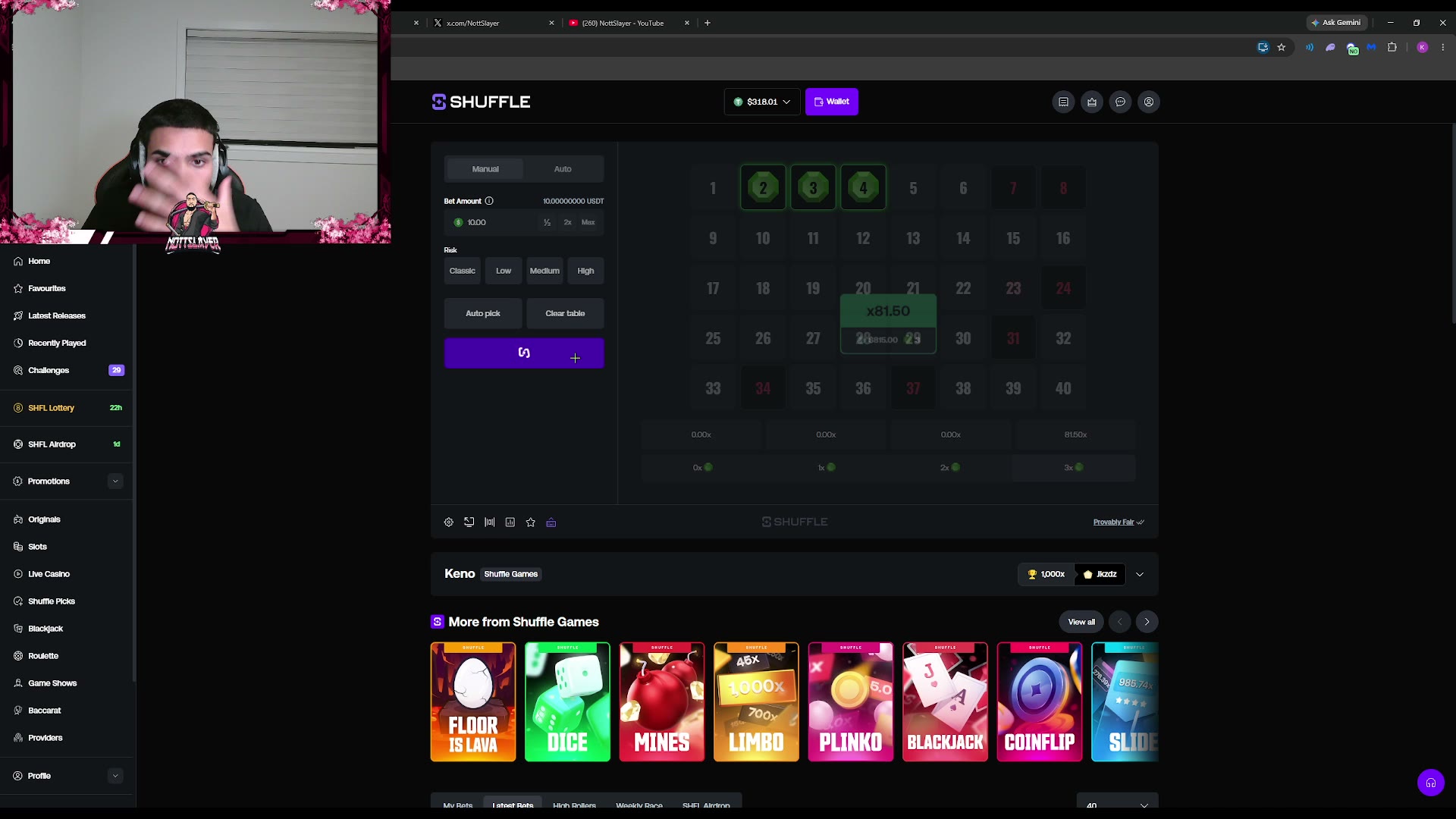Click the Wallet button

pyautogui.click(x=832, y=102)
